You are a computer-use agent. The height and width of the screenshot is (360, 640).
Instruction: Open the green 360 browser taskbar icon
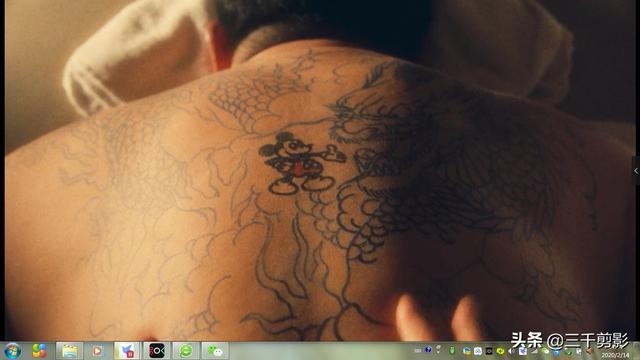pyautogui.click(x=186, y=351)
